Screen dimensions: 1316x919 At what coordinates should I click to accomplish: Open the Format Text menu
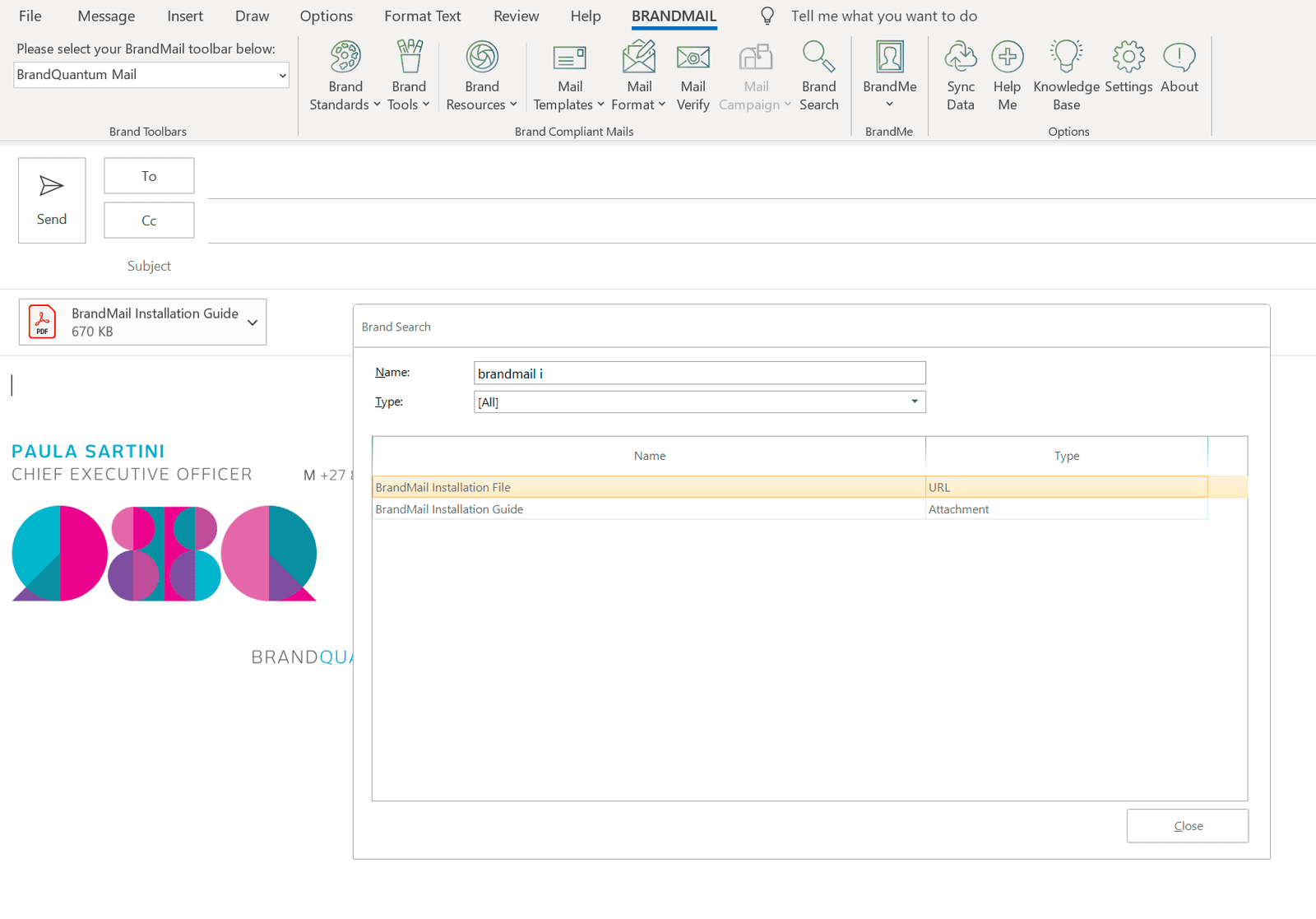click(422, 16)
